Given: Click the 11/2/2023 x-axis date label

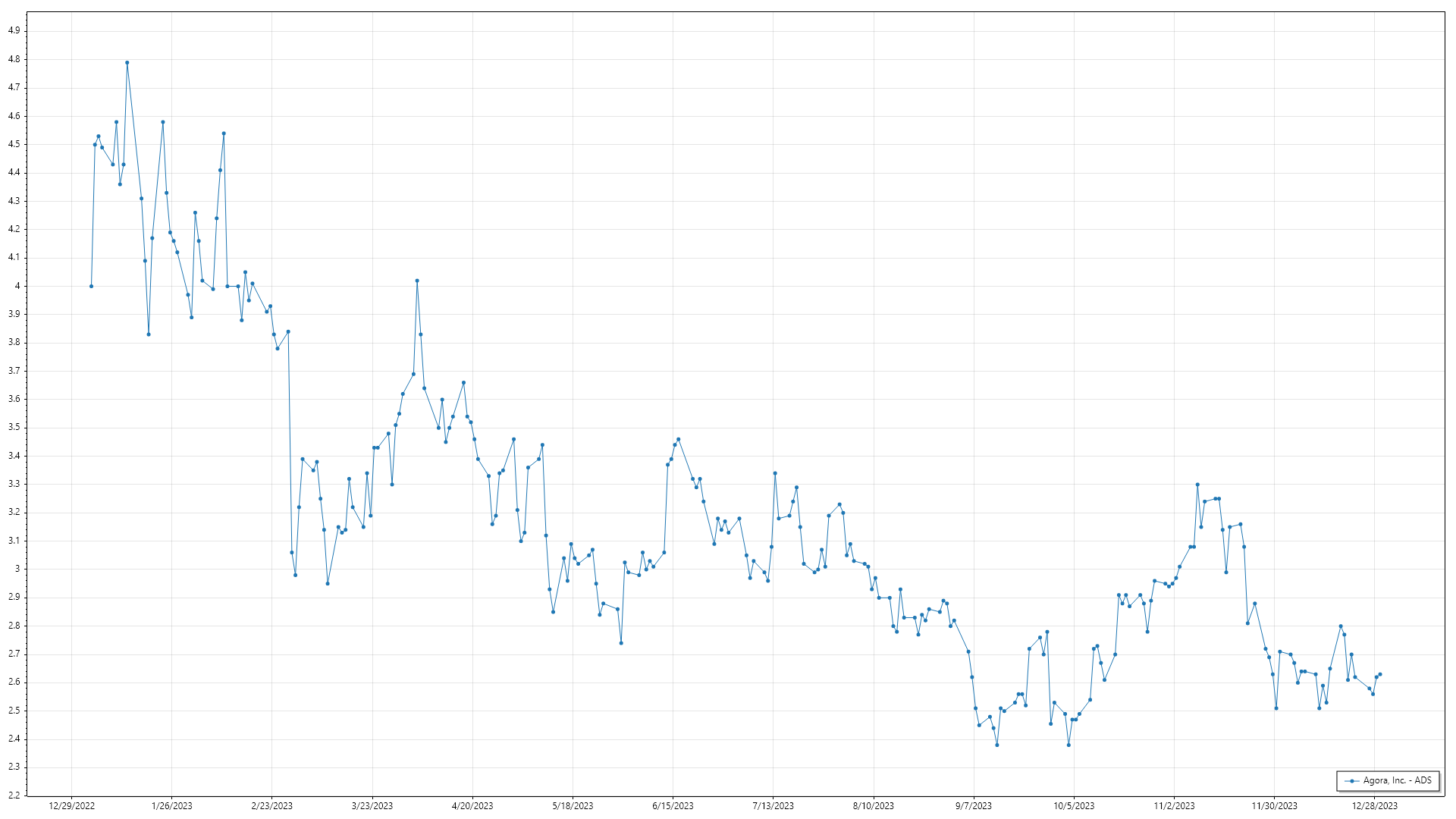Looking at the screenshot, I should [x=1174, y=806].
